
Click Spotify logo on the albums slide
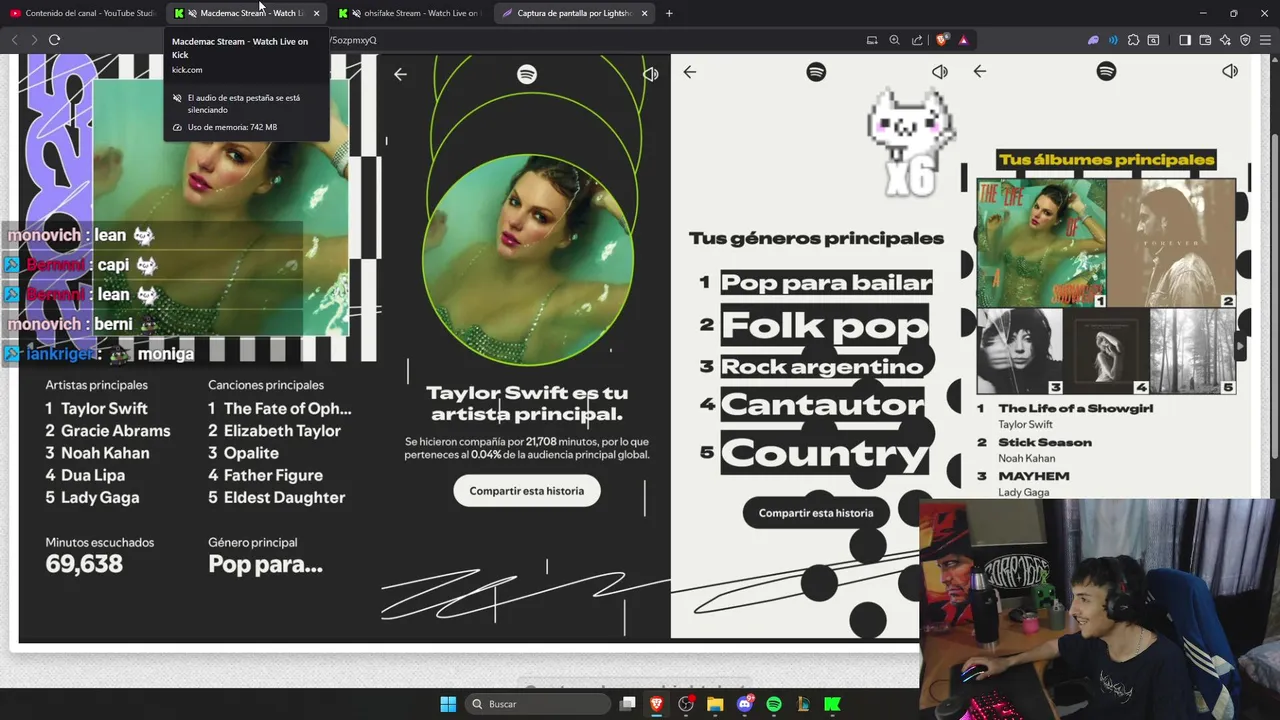tap(1106, 71)
